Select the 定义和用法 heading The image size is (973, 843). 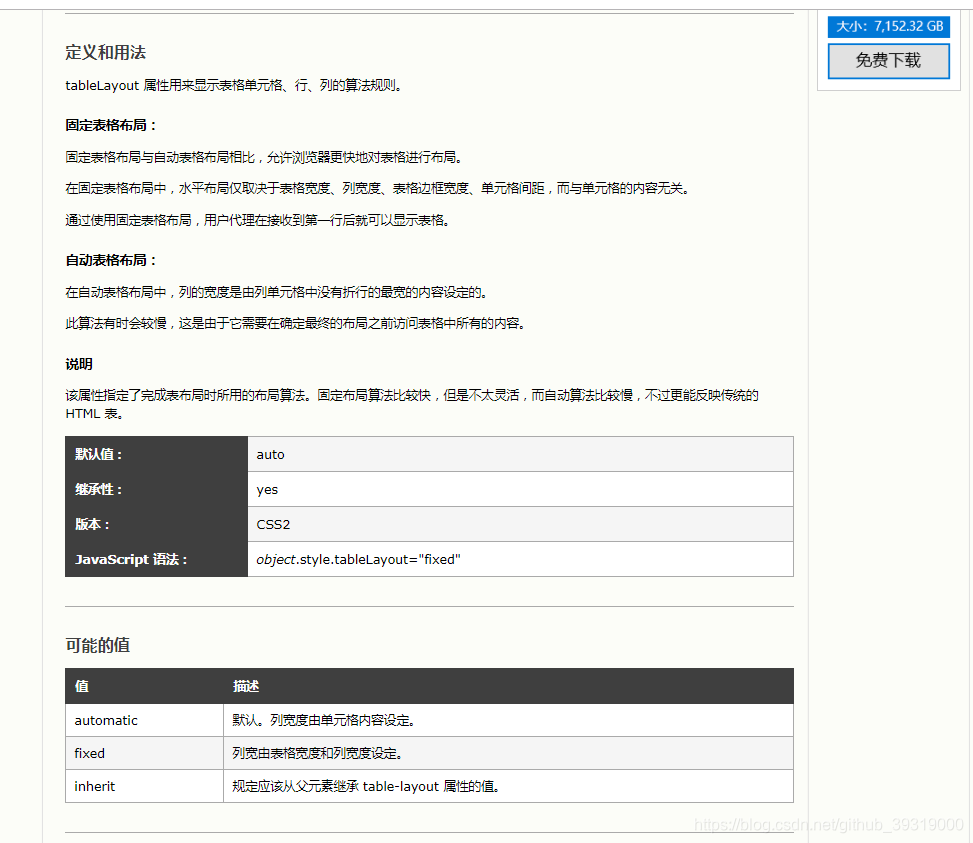(105, 53)
